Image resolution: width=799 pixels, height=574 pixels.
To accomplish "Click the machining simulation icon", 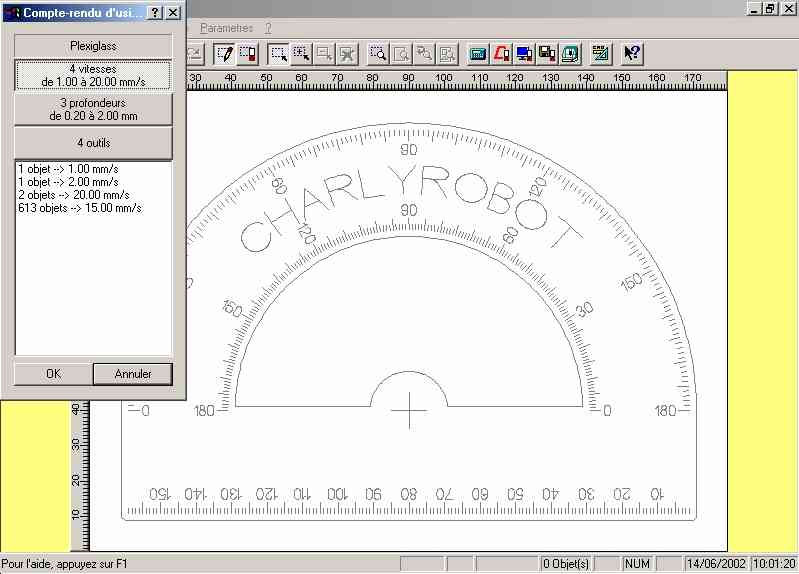I will pyautogui.click(x=570, y=54).
